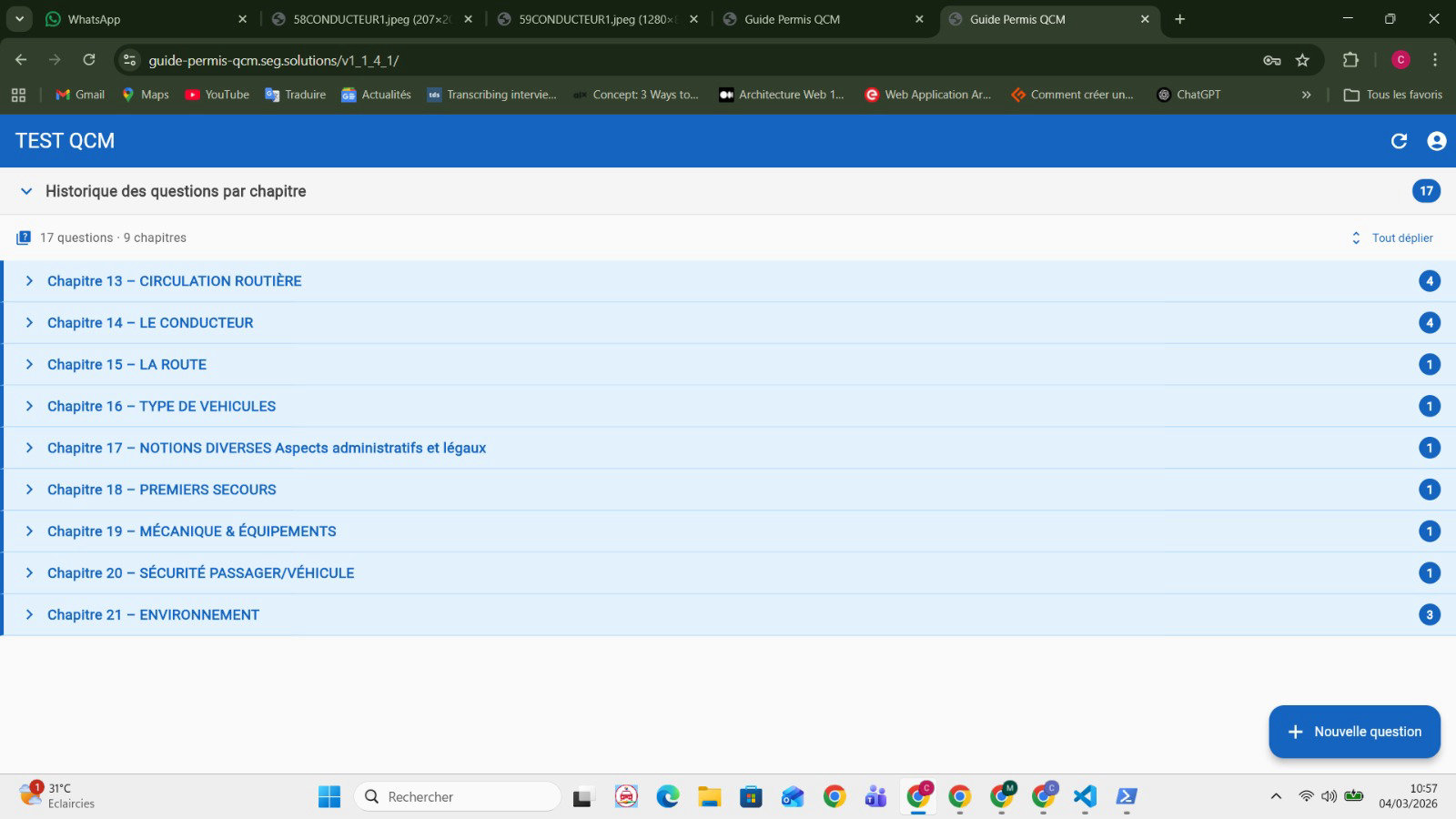Expand Chapitre 18 – PREMIERS SECOURS row
The width and height of the screenshot is (1456, 819).
(730, 490)
